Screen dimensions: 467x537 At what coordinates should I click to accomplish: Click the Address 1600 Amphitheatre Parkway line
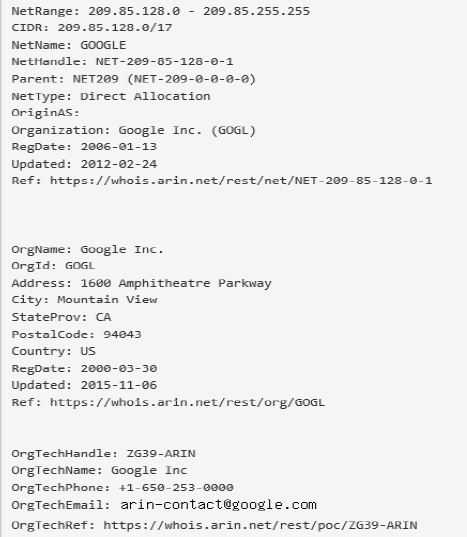[x=141, y=283]
